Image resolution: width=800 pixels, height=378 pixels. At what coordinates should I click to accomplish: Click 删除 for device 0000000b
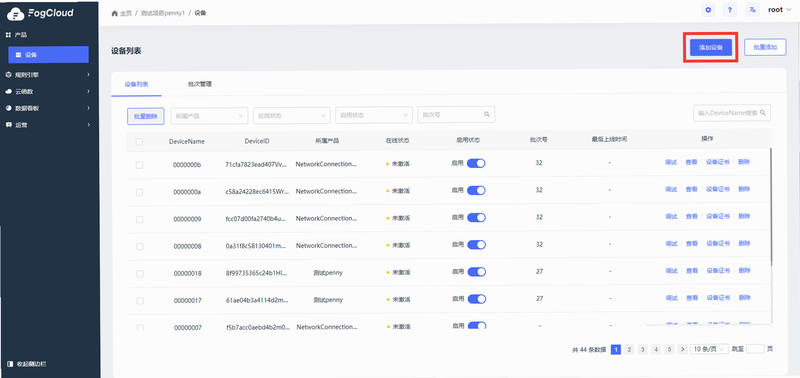[744, 162]
